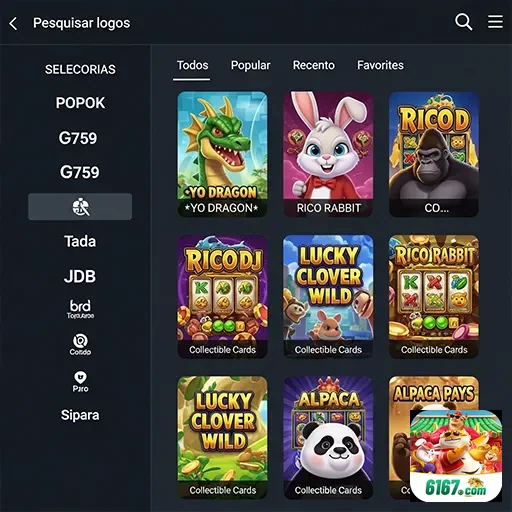The image size is (512, 512).
Task: Select the Tada provider
Action: [80, 241]
